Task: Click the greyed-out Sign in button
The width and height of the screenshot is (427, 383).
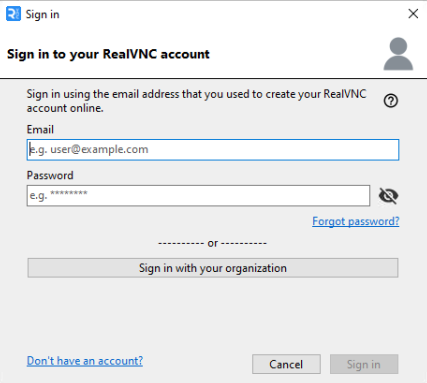Action: click(364, 364)
